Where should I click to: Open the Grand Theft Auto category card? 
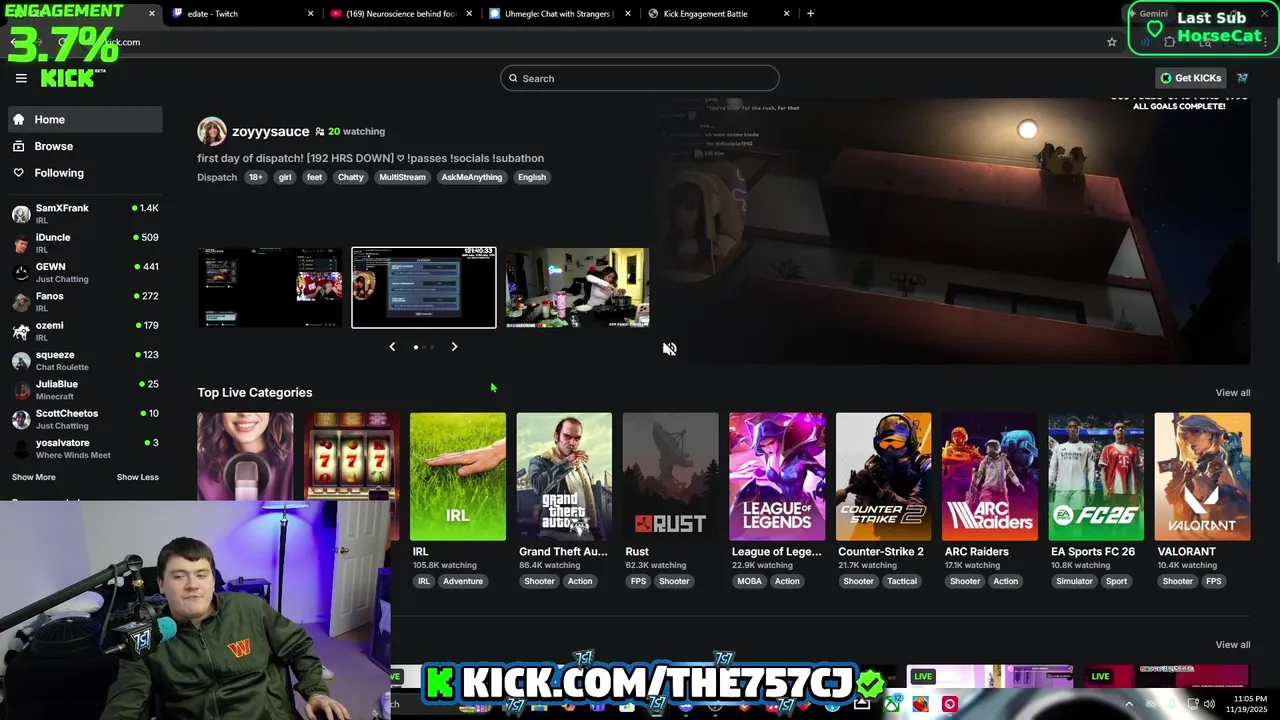click(564, 477)
